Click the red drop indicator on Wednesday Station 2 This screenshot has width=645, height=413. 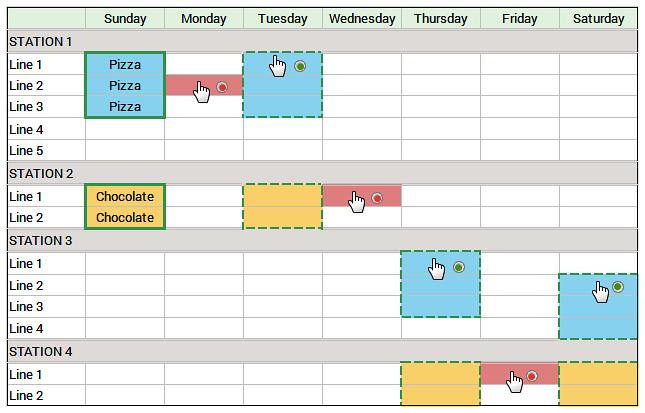[377, 198]
